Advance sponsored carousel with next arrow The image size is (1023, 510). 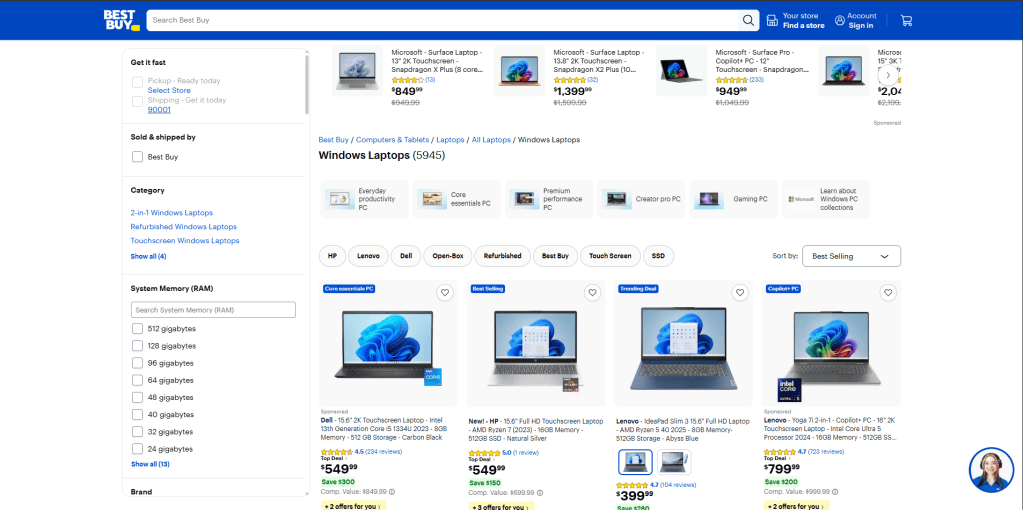[887, 75]
